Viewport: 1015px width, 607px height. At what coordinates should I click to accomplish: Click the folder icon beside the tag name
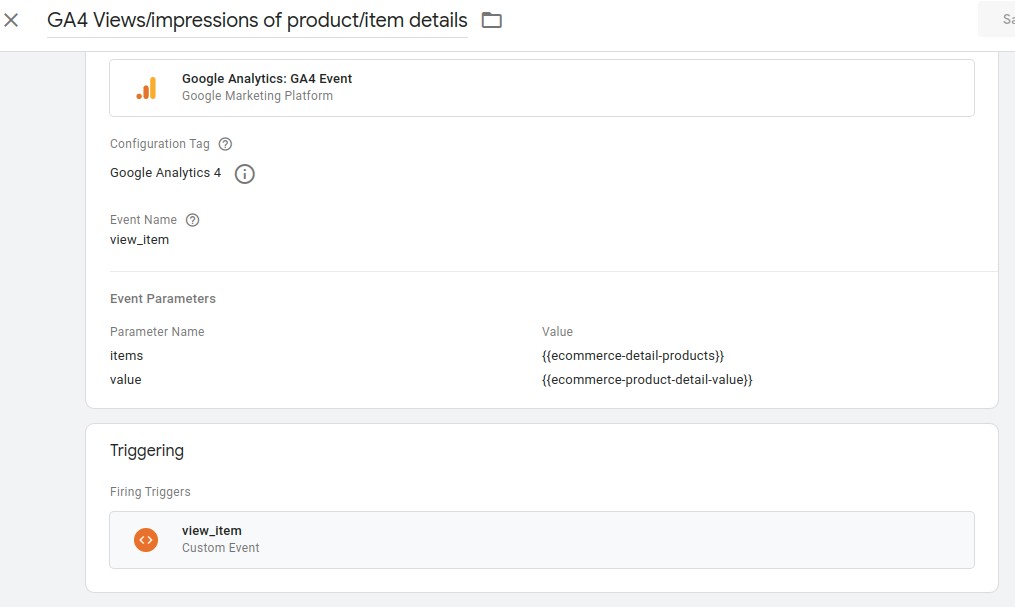(x=491, y=20)
